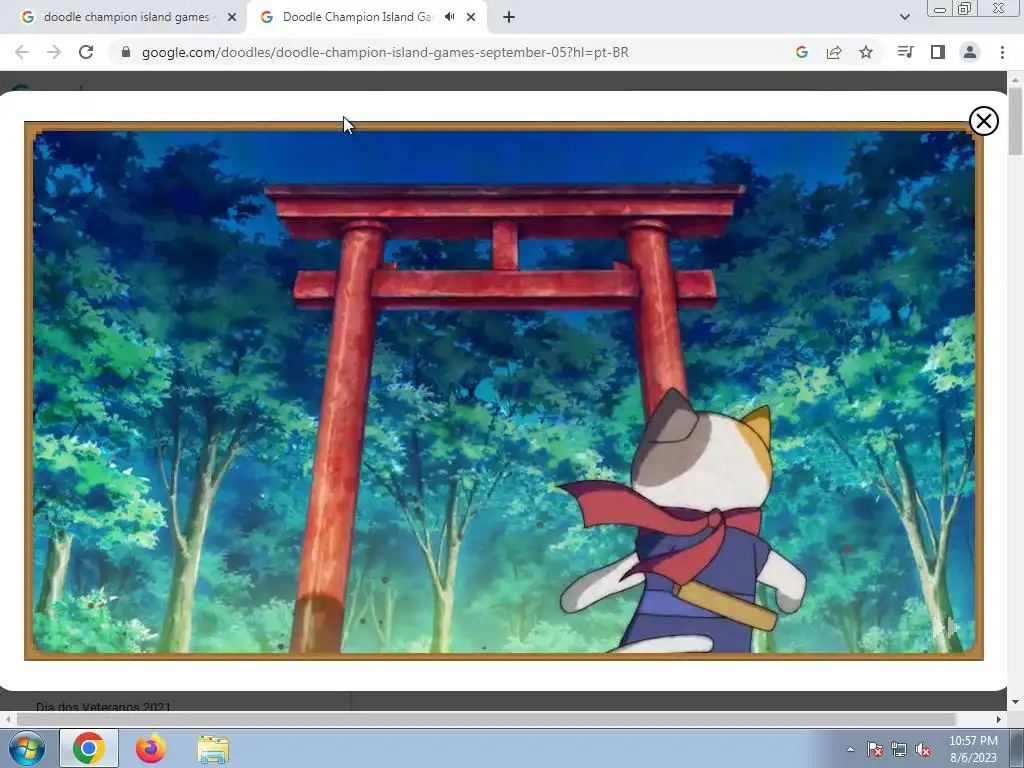Close the doodle game overlay with X
Image resolution: width=1024 pixels, height=768 pixels.
(983, 121)
